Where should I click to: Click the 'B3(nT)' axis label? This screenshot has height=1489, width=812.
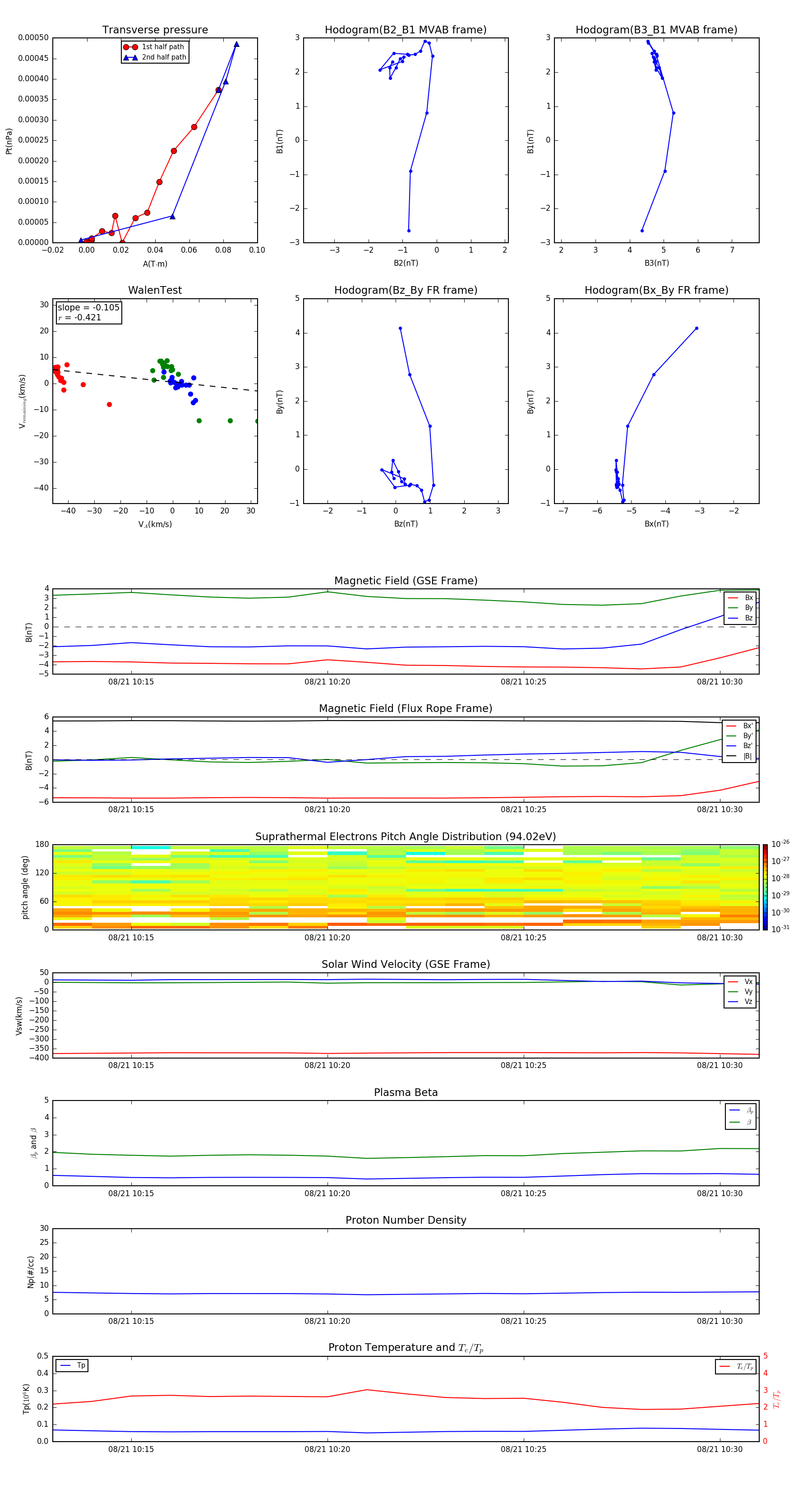point(656,263)
